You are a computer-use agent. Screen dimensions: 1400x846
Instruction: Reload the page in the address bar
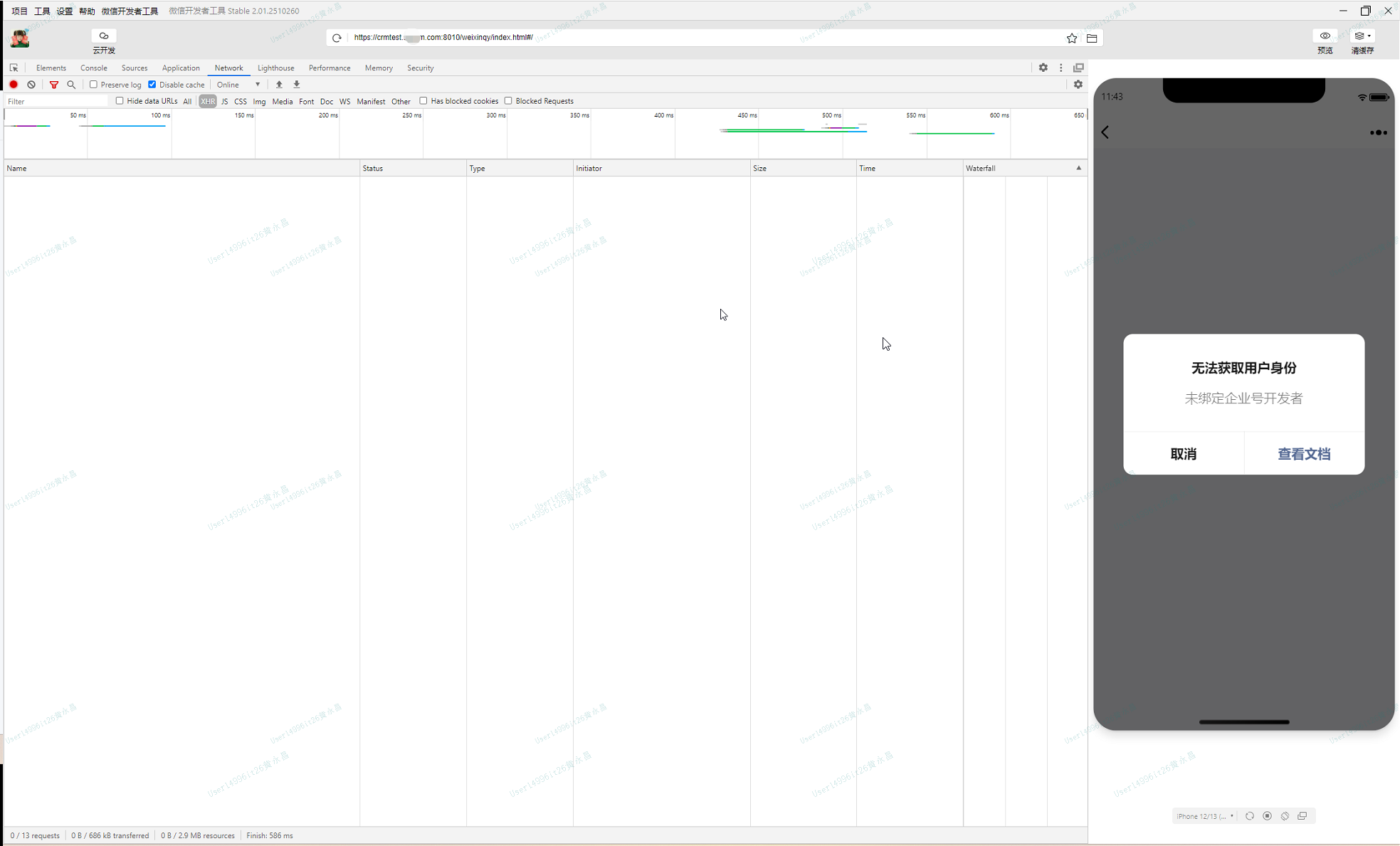tap(337, 38)
